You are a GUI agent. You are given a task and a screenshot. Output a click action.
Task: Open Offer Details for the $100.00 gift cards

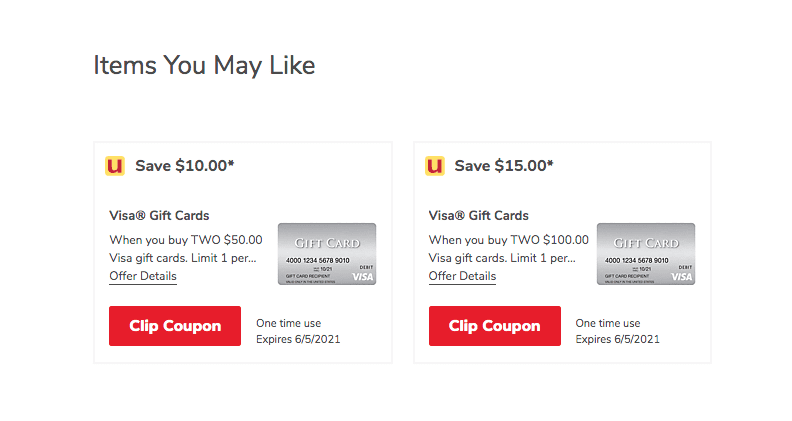tap(462, 276)
